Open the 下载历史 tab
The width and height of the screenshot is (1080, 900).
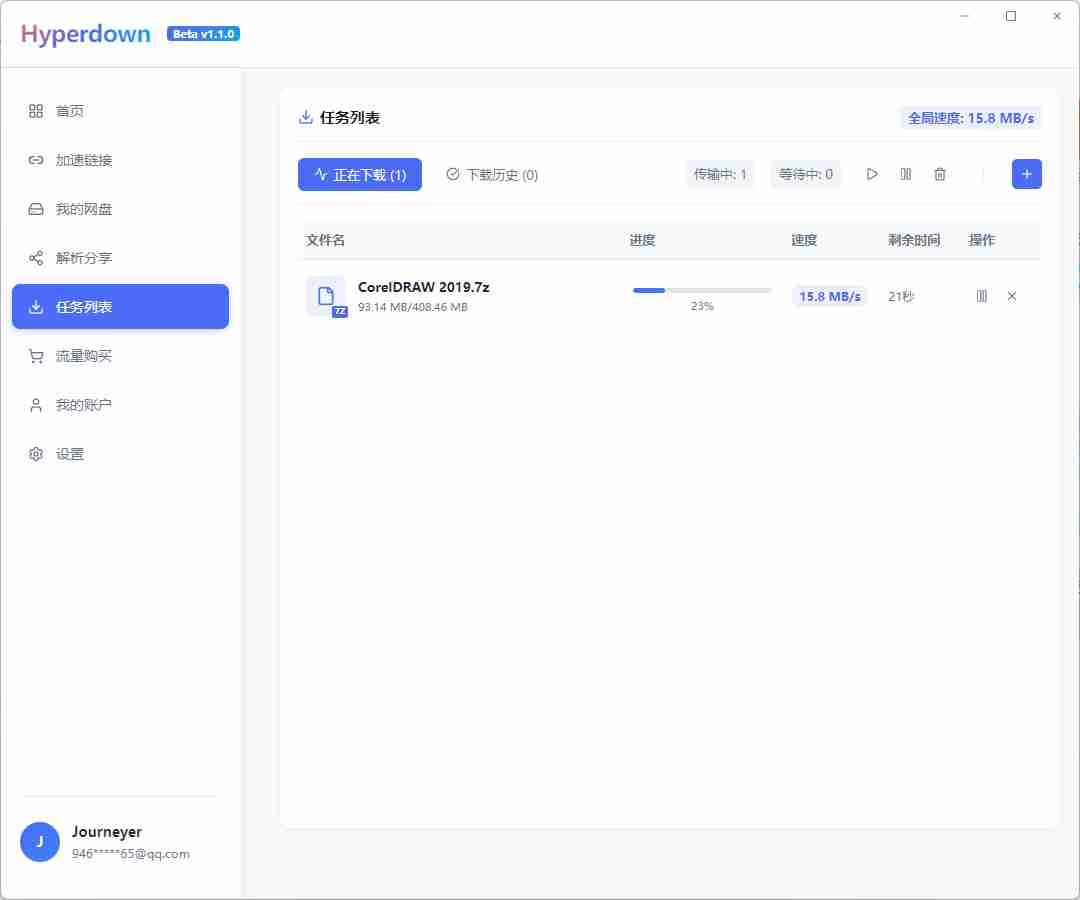pyautogui.click(x=492, y=174)
